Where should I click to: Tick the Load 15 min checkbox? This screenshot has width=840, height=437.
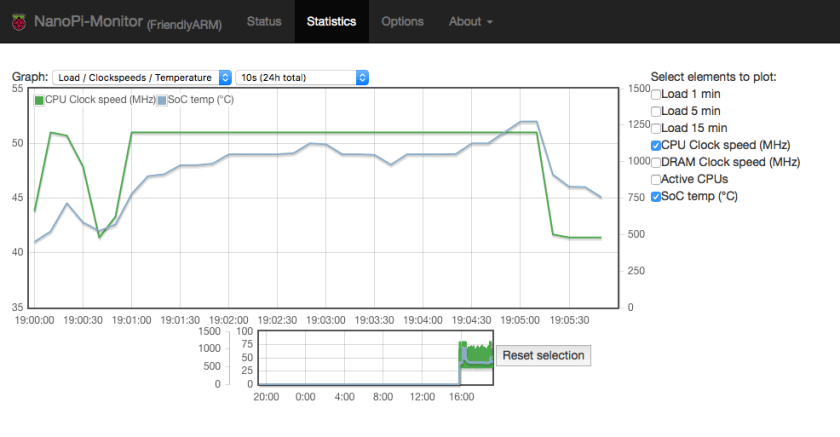(x=656, y=128)
